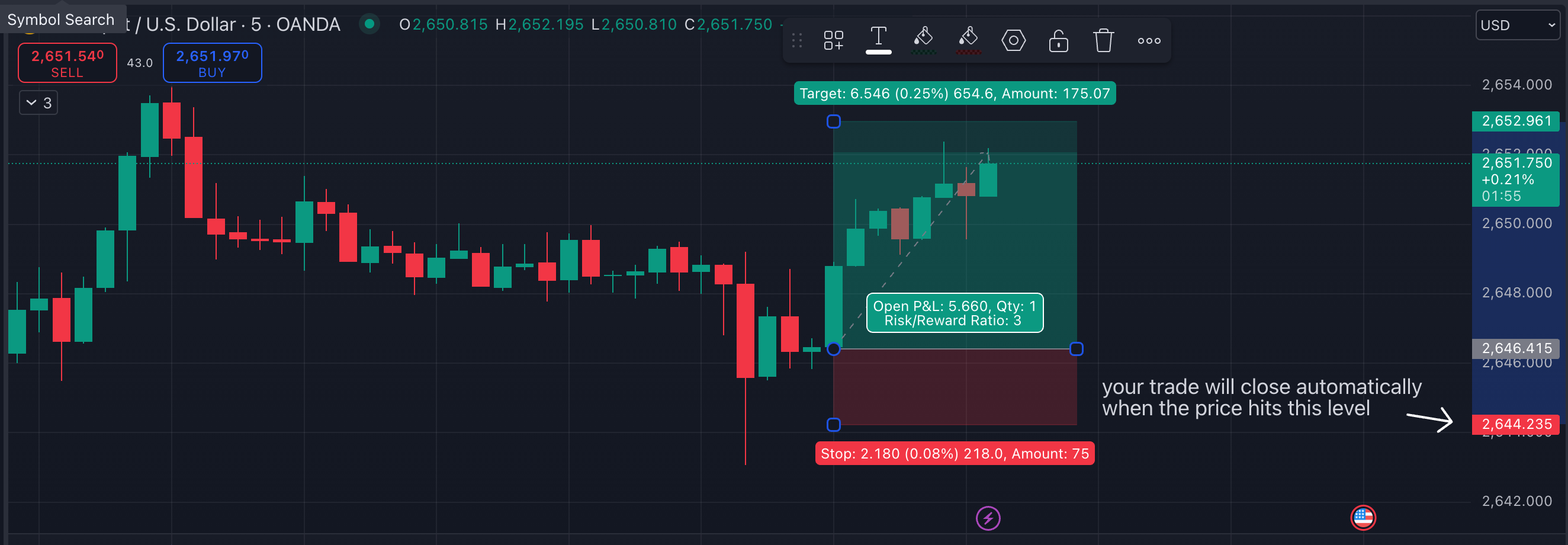This screenshot has width=1568, height=545.
Task: Click the annotation text about trade closing
Action: pos(1261,397)
